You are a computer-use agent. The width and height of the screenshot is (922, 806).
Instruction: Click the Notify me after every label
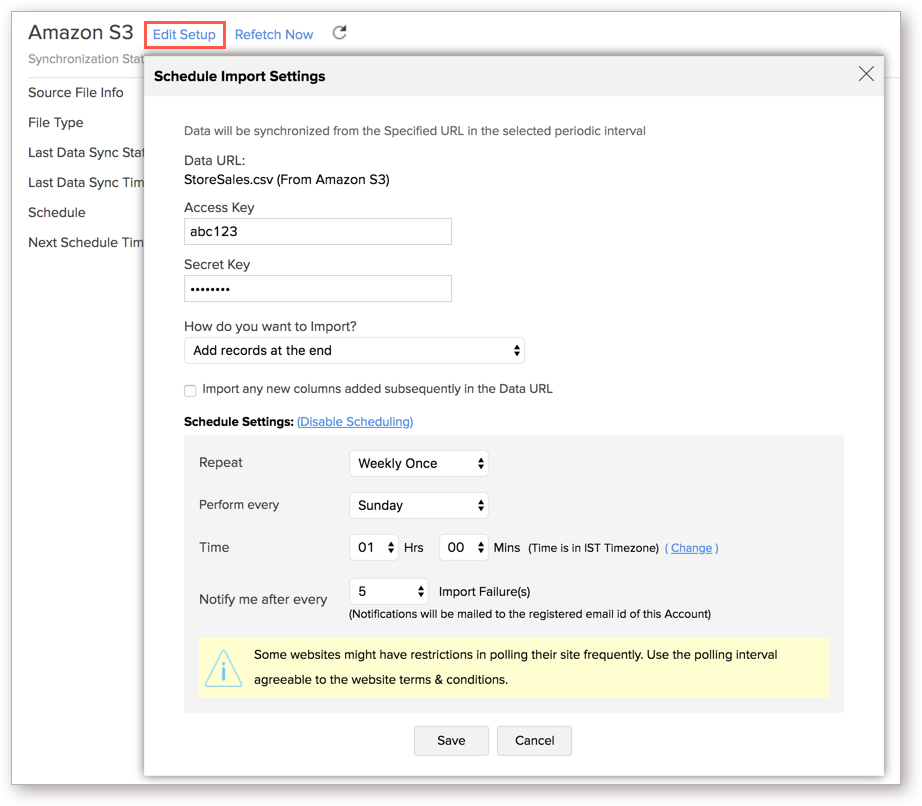pyautogui.click(x=263, y=600)
